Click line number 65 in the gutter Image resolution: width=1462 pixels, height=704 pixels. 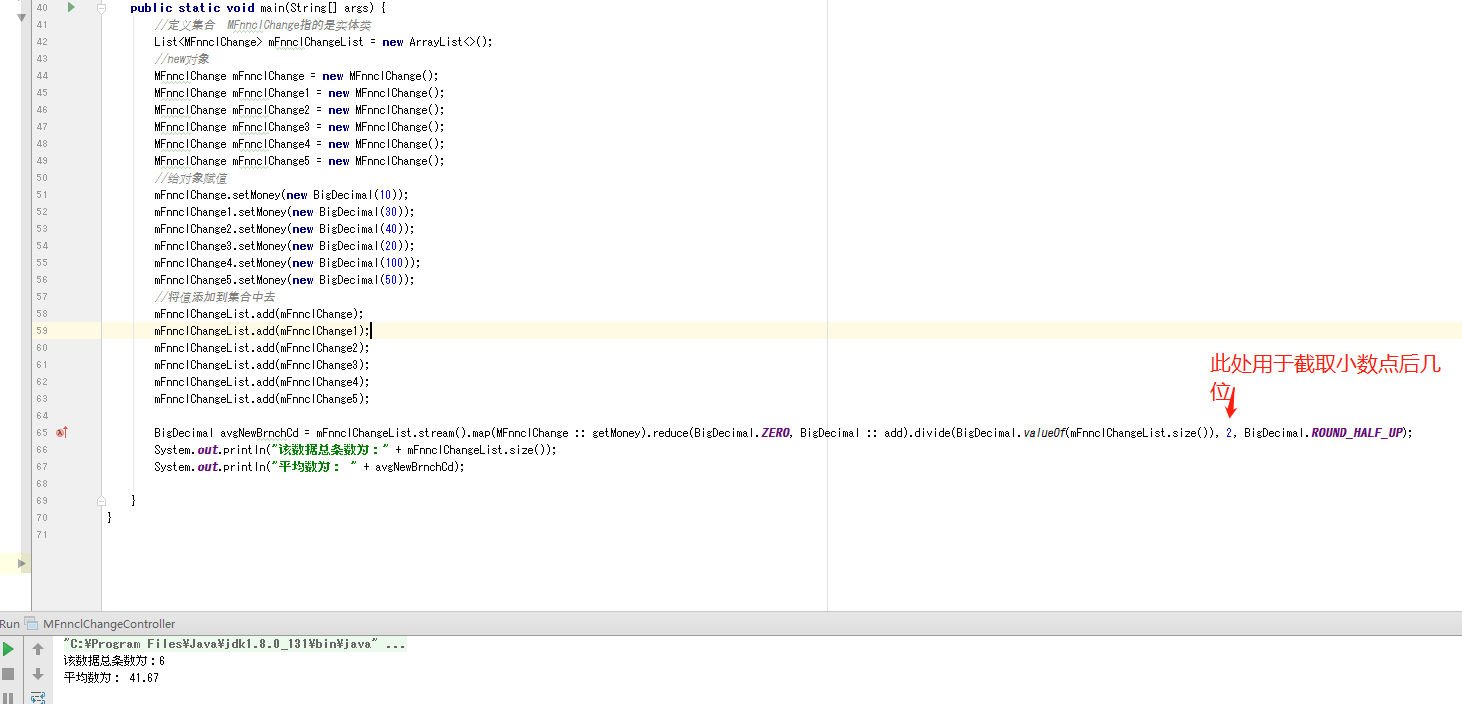41,433
